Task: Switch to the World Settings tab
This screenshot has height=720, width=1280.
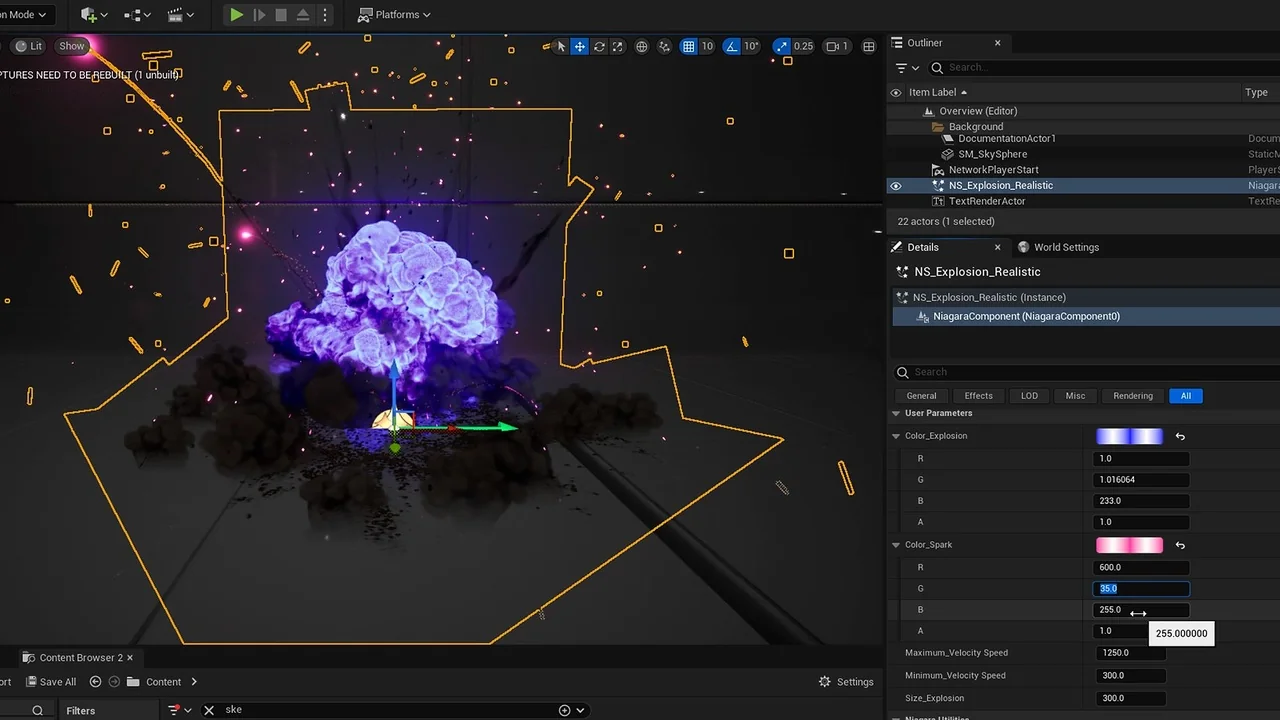Action: 1058,247
